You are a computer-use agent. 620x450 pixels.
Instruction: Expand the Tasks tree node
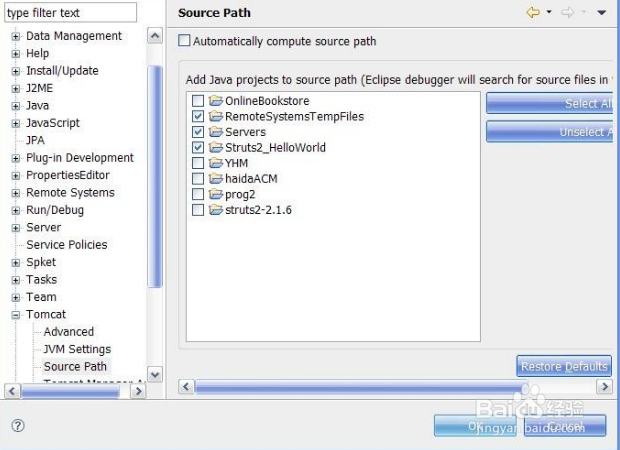15,280
